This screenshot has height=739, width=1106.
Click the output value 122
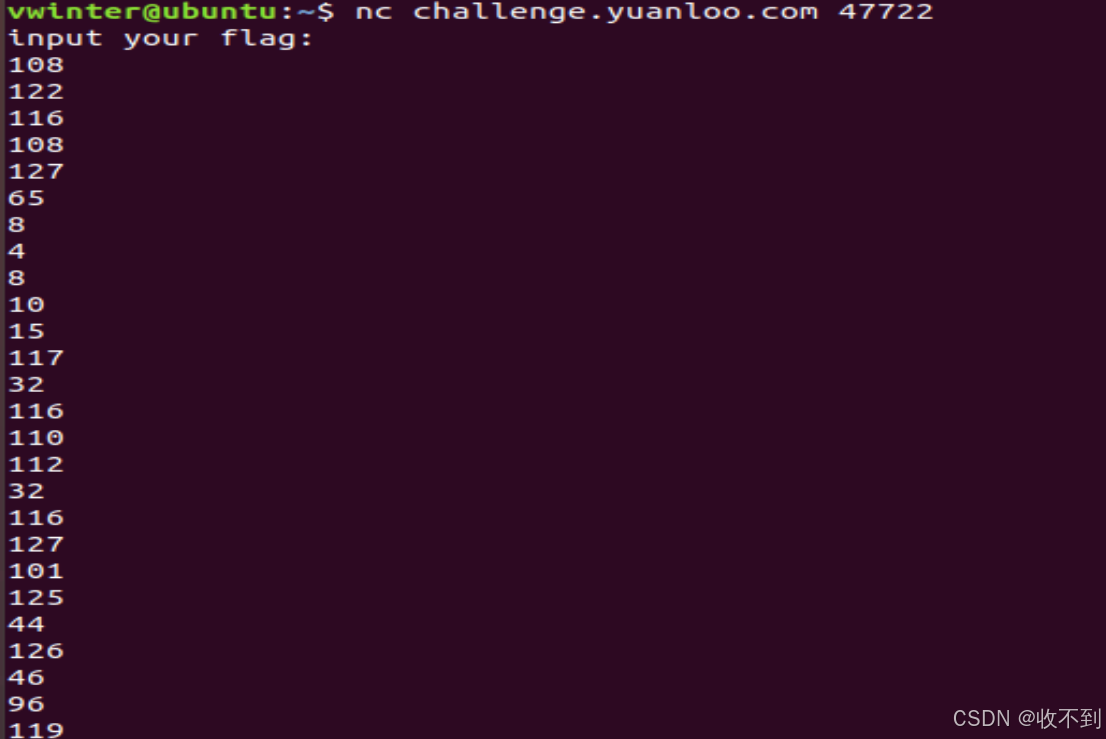click(36, 92)
